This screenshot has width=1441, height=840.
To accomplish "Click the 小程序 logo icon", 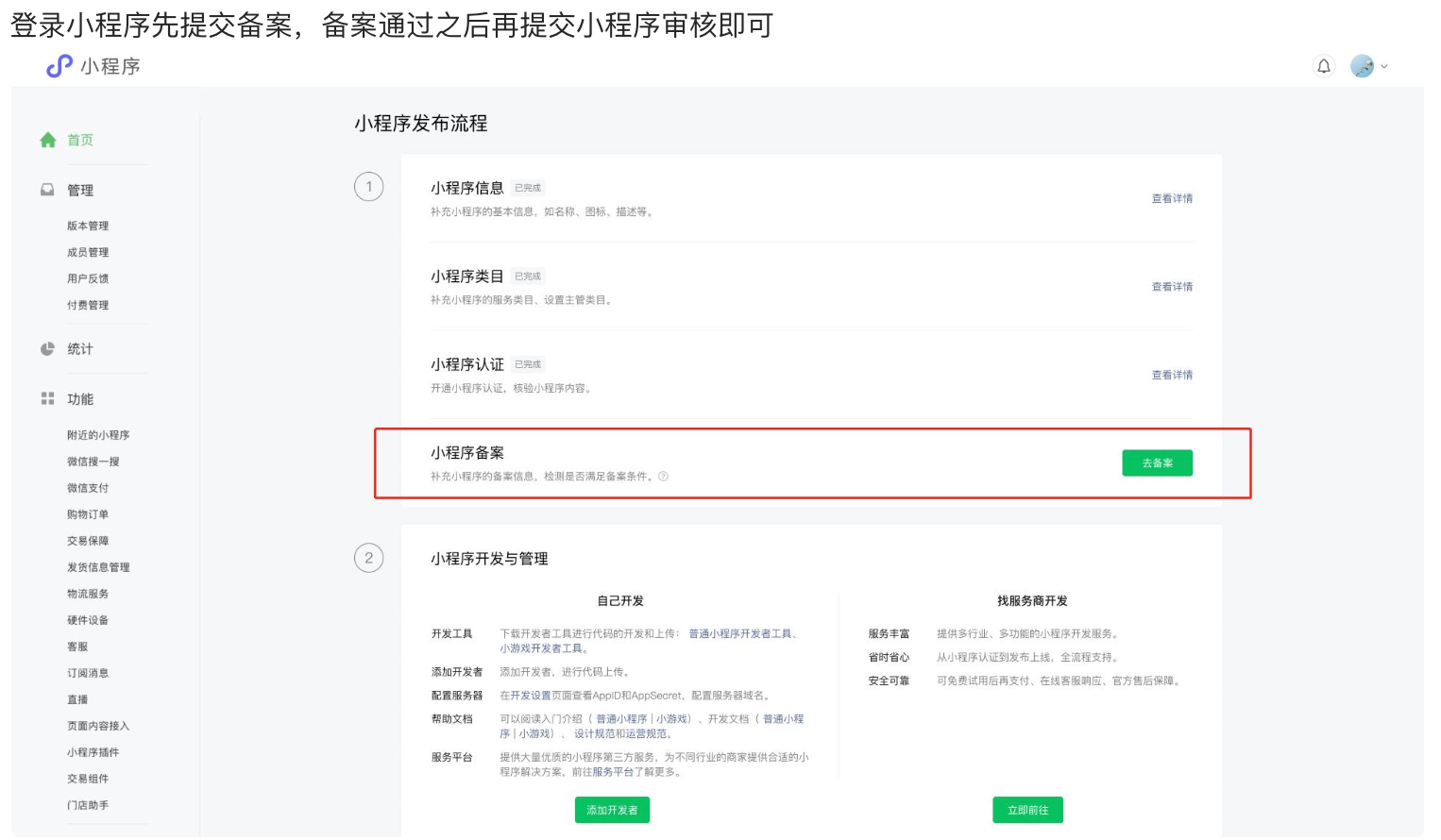I will (x=59, y=66).
